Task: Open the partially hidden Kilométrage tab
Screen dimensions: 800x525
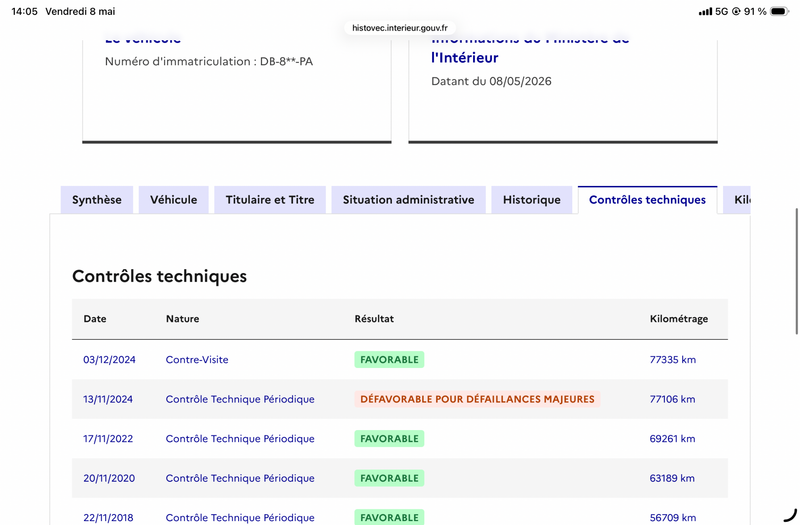Action: (x=737, y=199)
